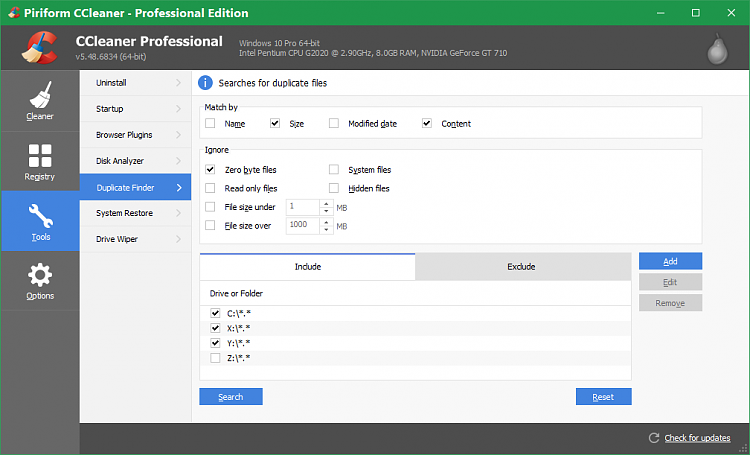Screen dimensions: 750x455
Task: Click the chevron next to Duplicate Finder
Action: coord(179,188)
